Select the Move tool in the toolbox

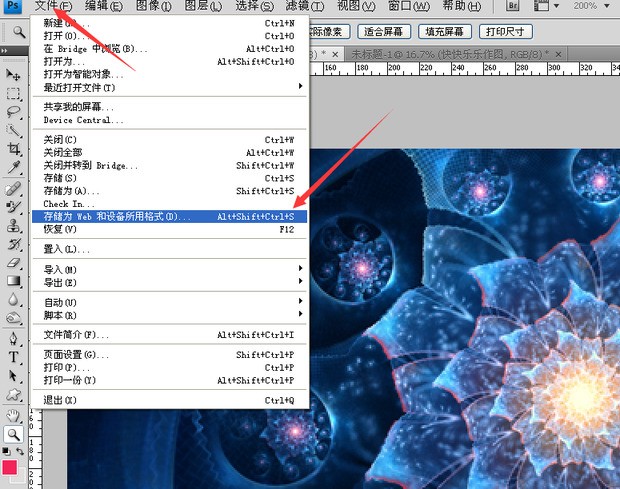pyautogui.click(x=14, y=75)
